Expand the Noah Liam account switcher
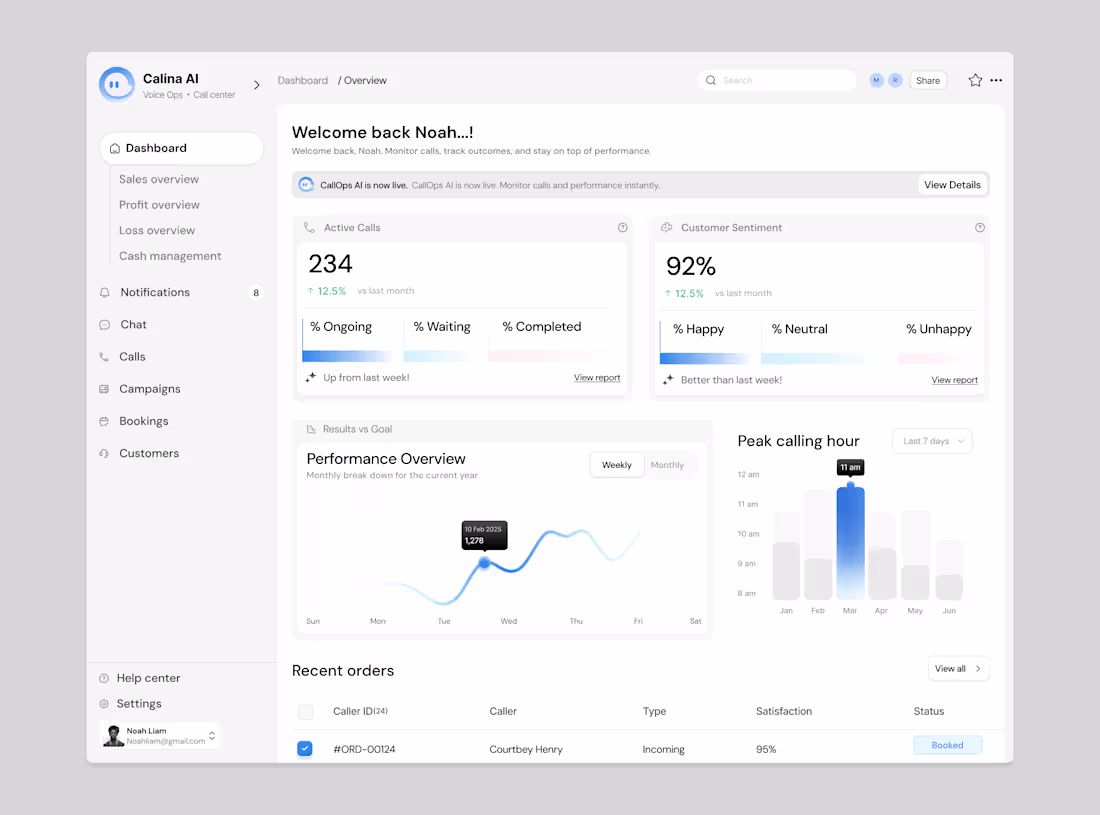This screenshot has height=815, width=1100. coord(211,735)
